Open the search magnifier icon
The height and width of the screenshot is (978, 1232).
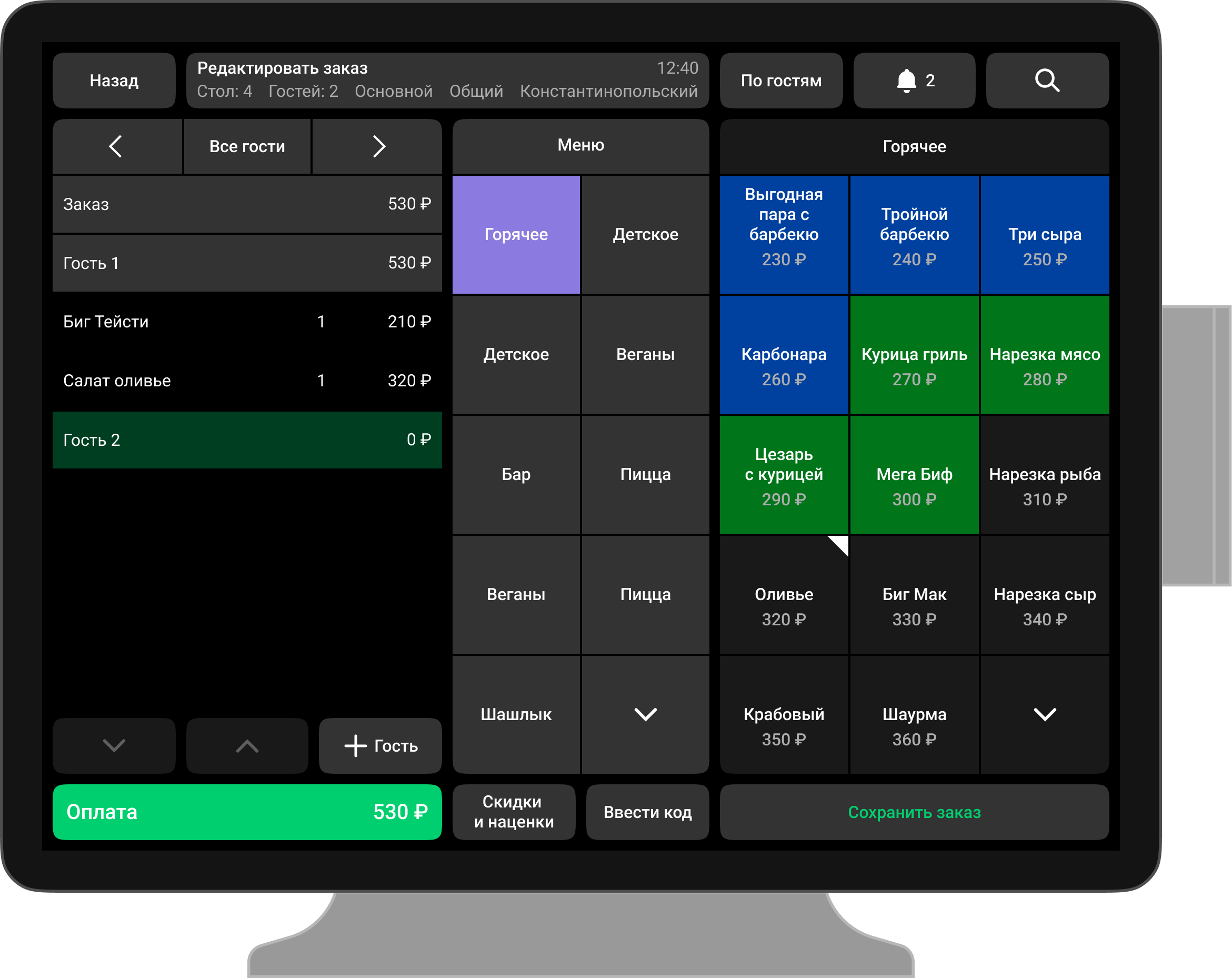pos(1047,81)
